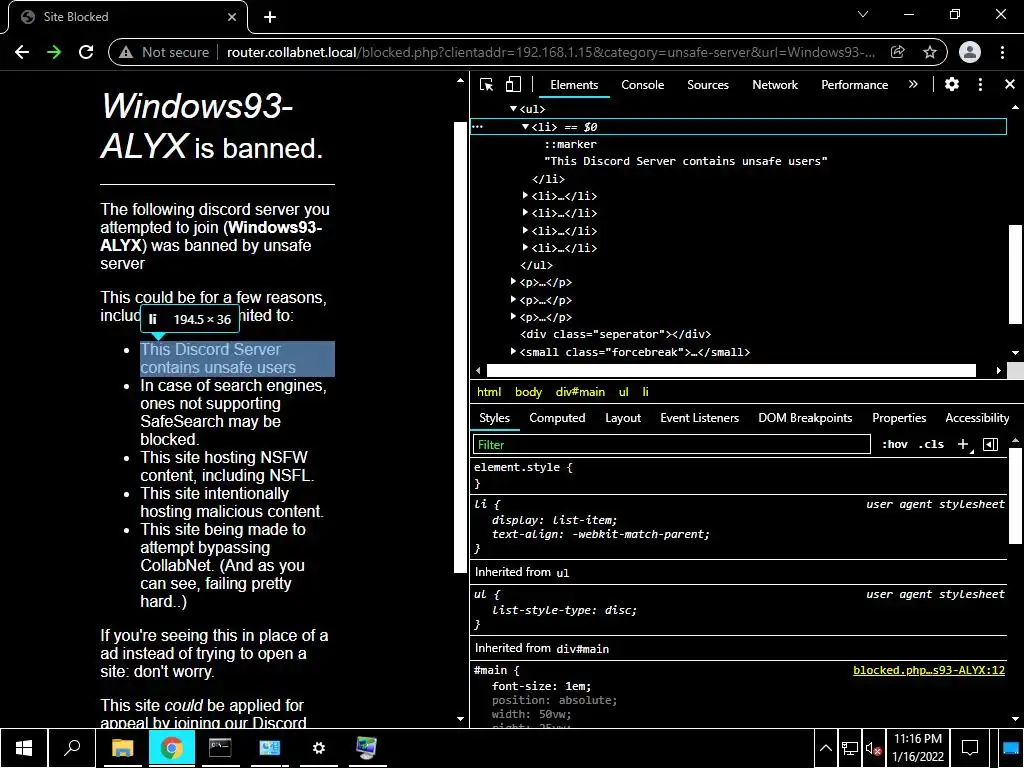The image size is (1024, 768).
Task: Click the Elements horizontal scrollbar
Action: tap(731, 370)
